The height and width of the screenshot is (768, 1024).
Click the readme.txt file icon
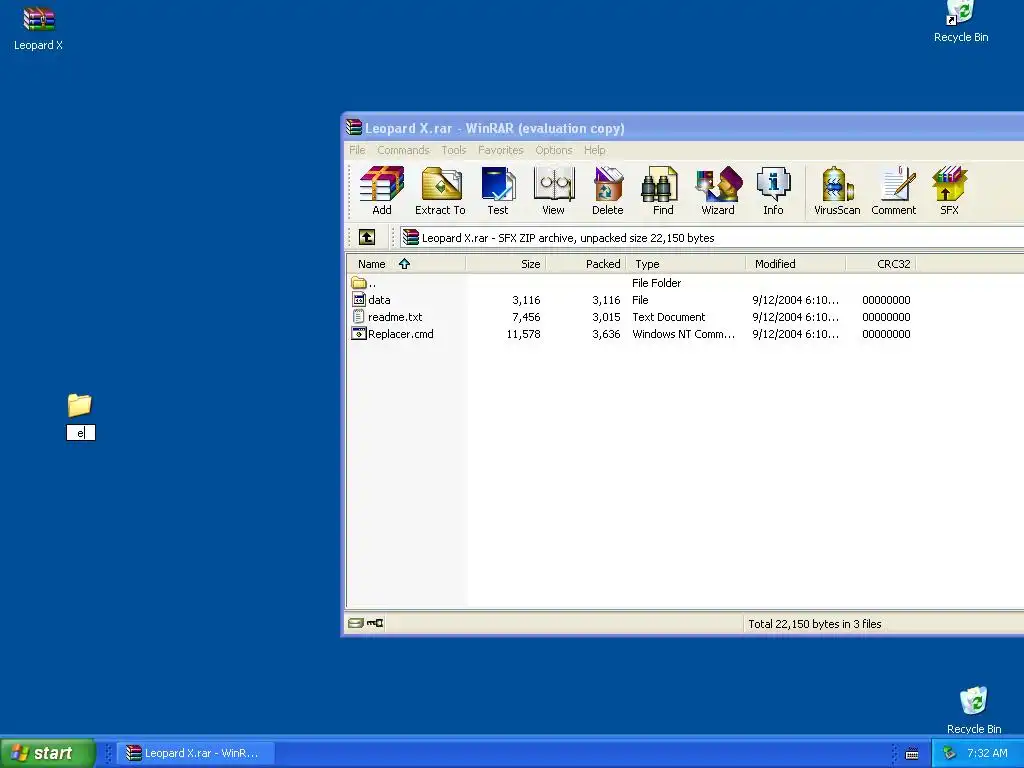pyautogui.click(x=359, y=317)
